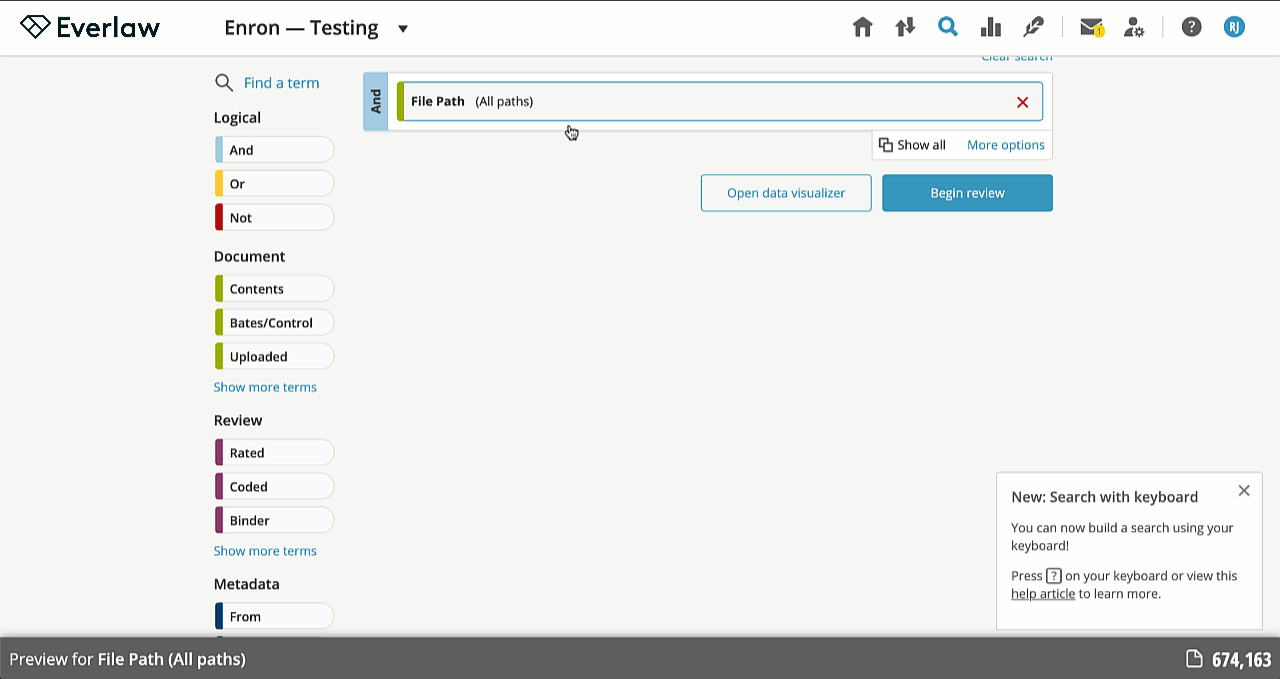Click the Show all copy icon

pos(885,145)
